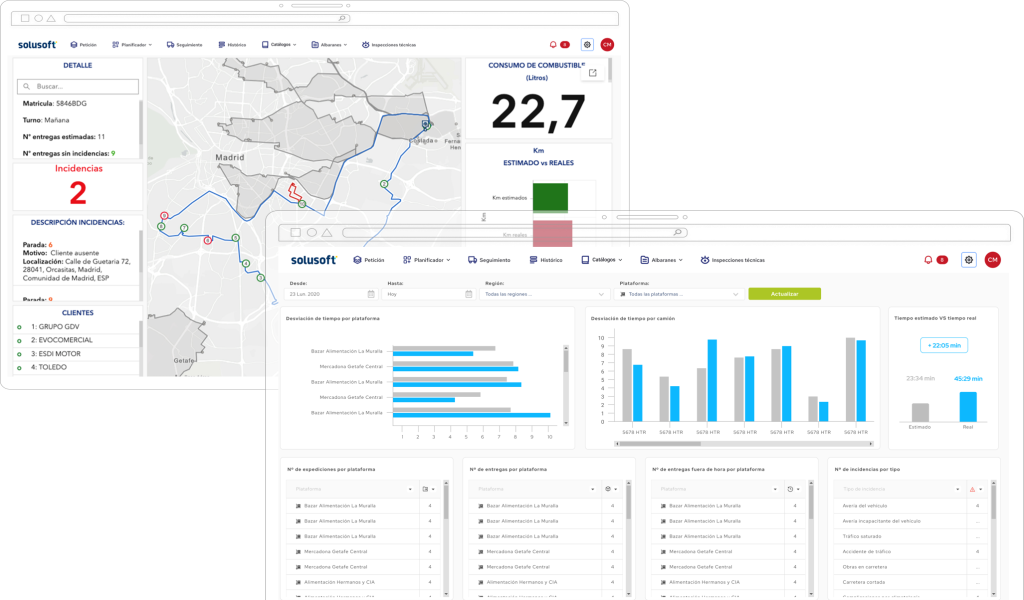The height and width of the screenshot is (600, 1024).
Task: Click the red alert filter icon in incidencias table header
Action: click(972, 489)
